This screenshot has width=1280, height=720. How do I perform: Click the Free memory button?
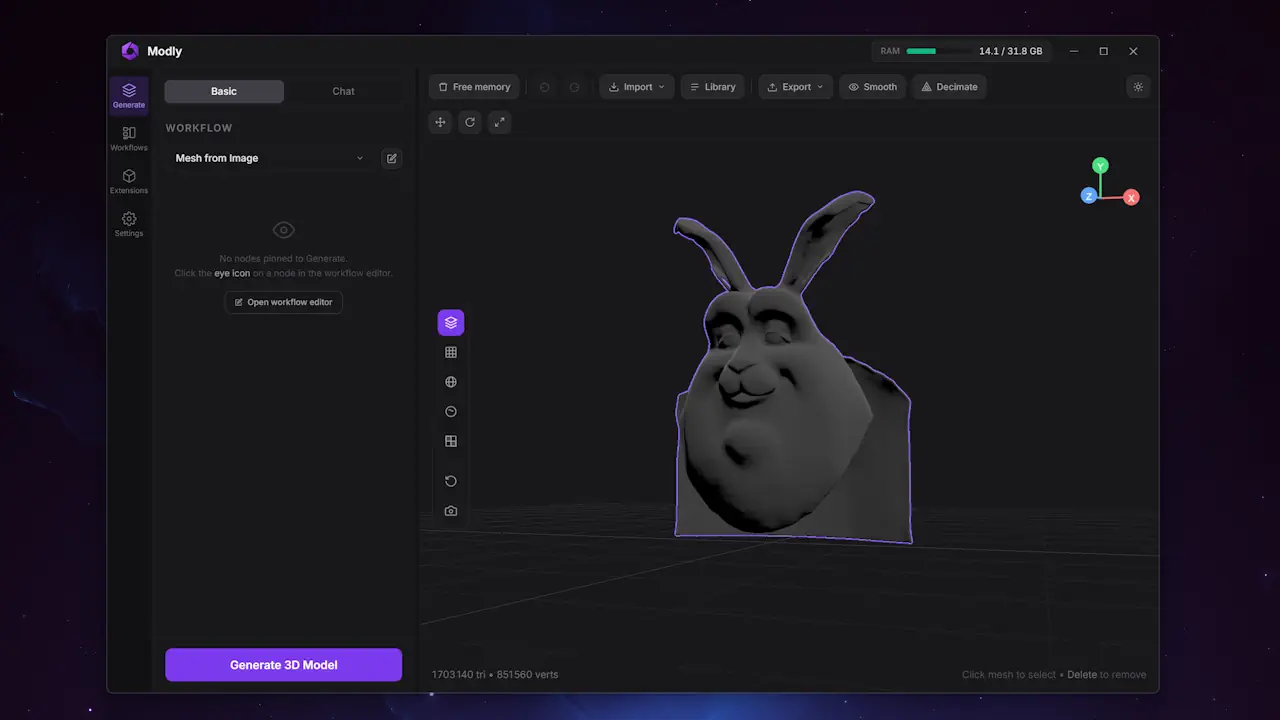[x=474, y=87]
